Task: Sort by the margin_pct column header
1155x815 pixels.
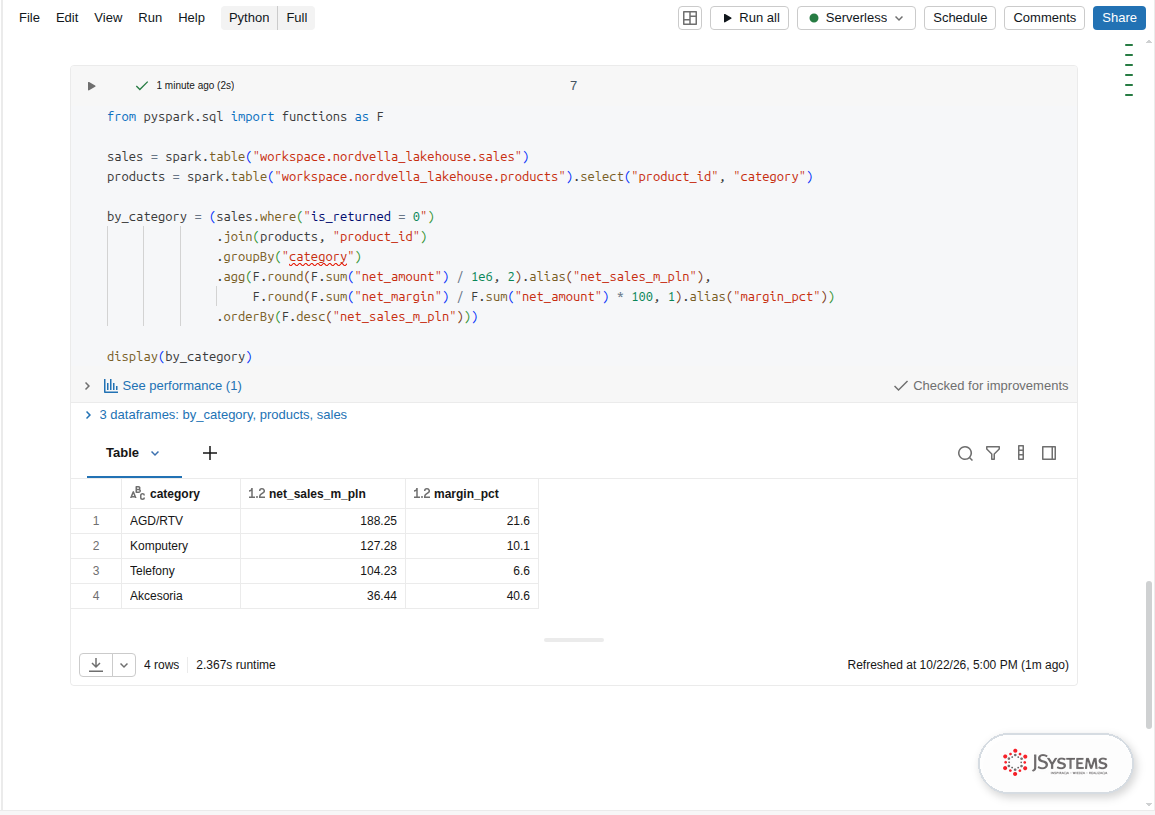Action: click(471, 494)
